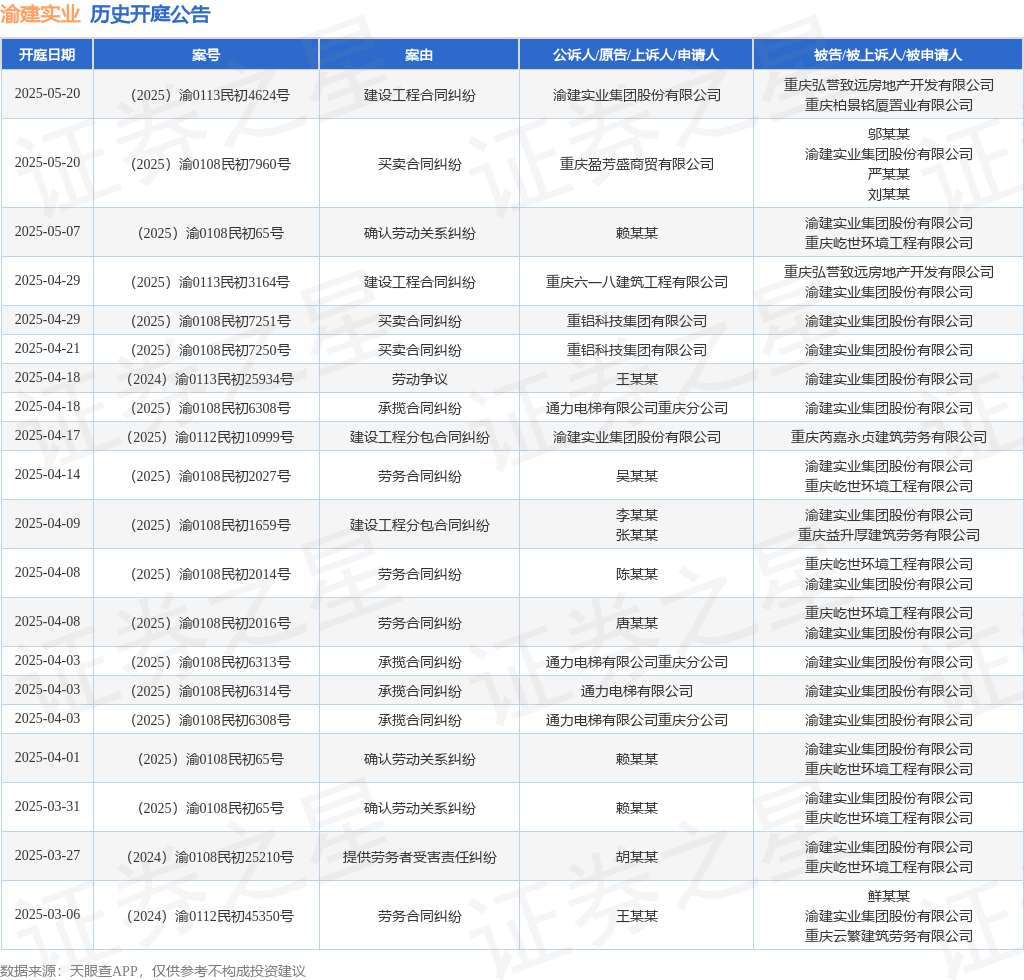The height and width of the screenshot is (980, 1024).
Task: Click the 案号 column header
Action: point(206,55)
